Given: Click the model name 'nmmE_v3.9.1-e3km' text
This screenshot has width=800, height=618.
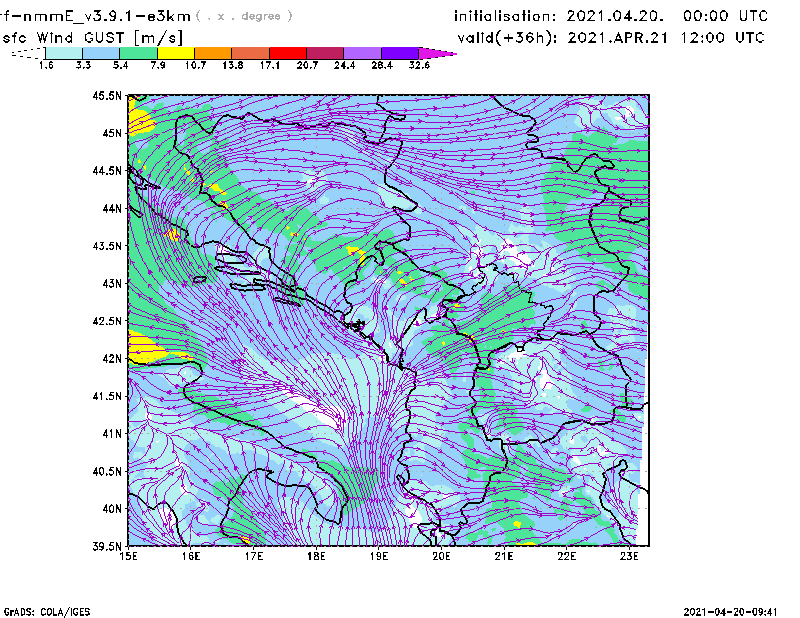Looking at the screenshot, I should (x=107, y=16).
